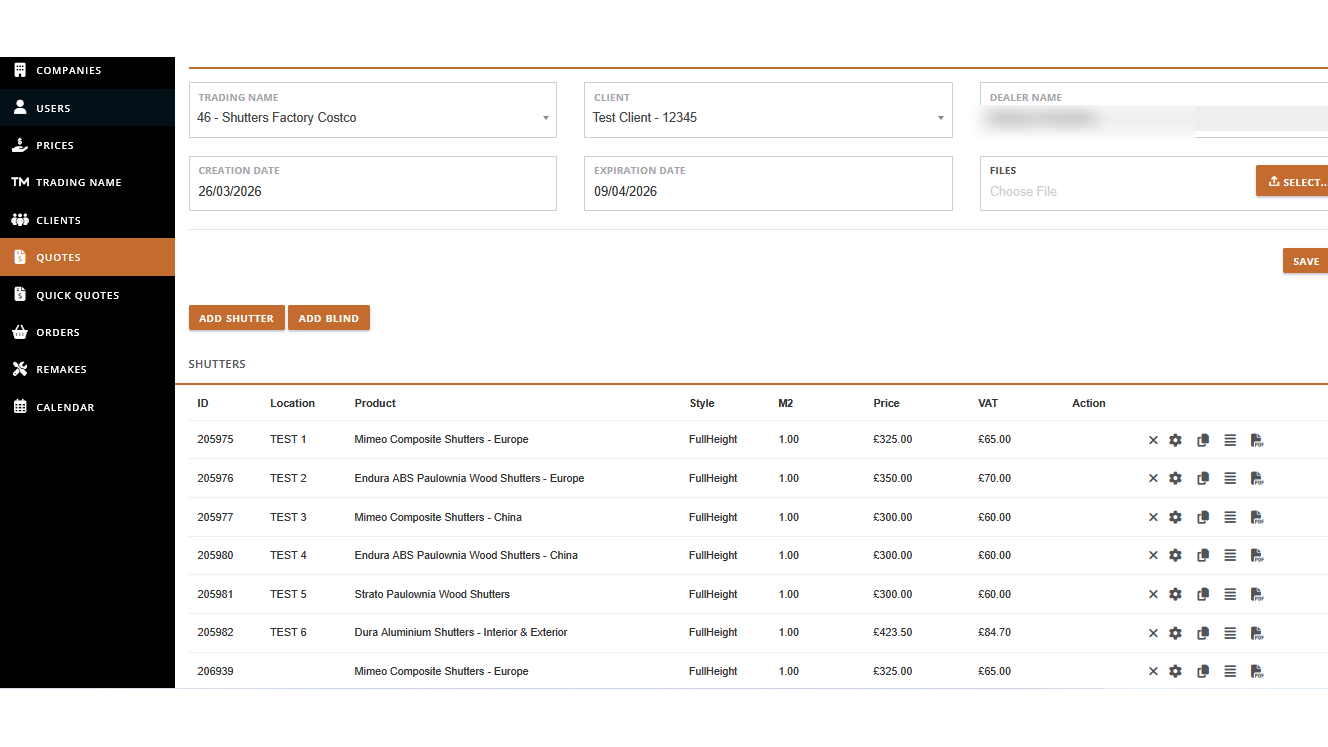
Task: Select price cell £350.00
Action: 893,479
